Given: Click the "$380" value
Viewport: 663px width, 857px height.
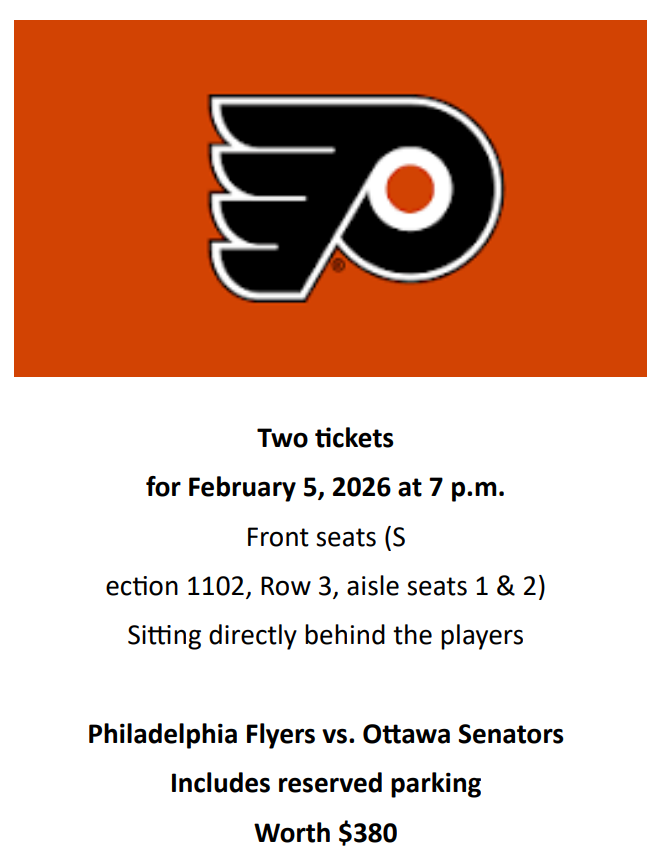Looking at the screenshot, I should click(x=367, y=832).
